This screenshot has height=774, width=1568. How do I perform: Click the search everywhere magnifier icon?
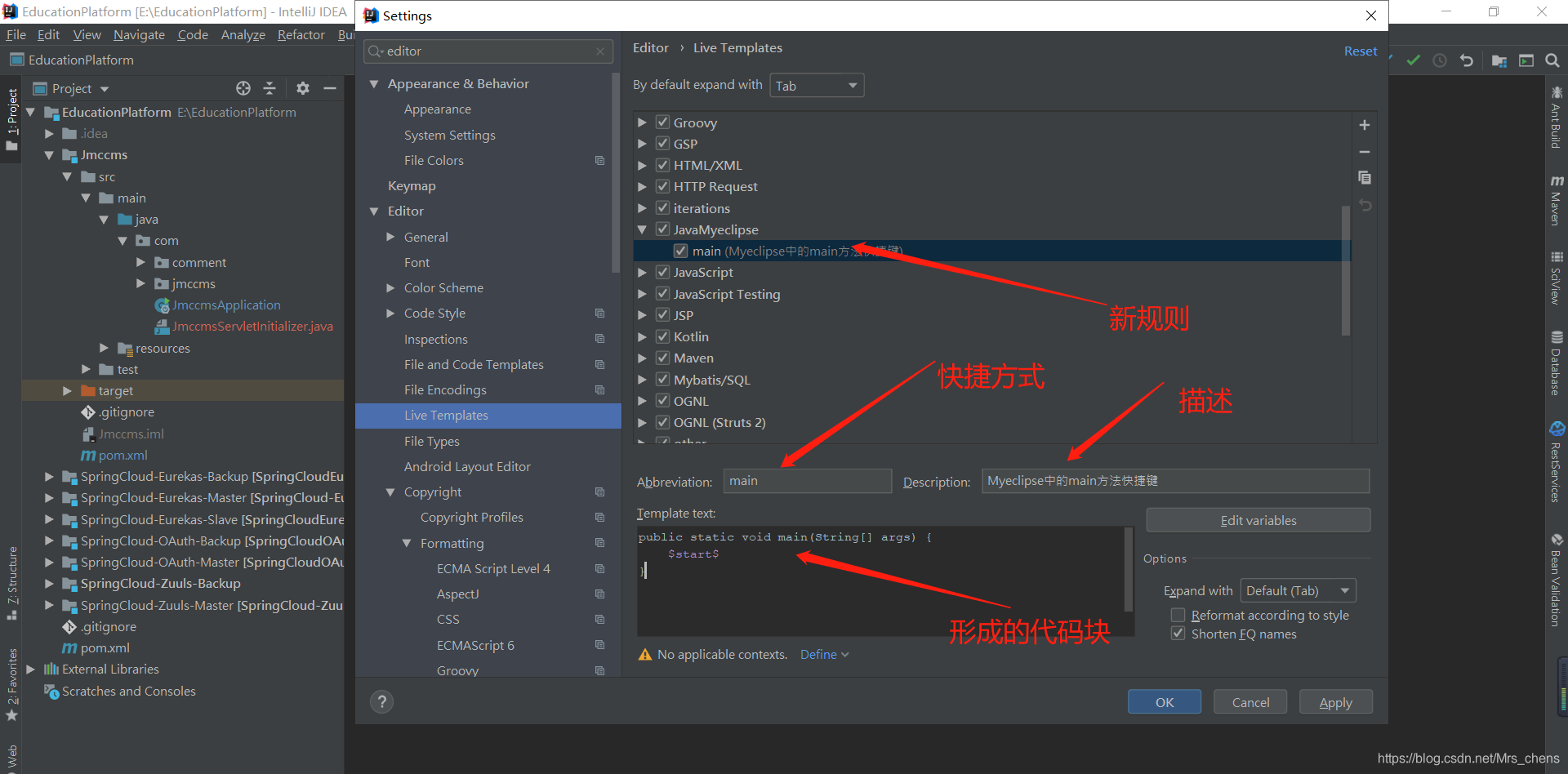click(1552, 60)
